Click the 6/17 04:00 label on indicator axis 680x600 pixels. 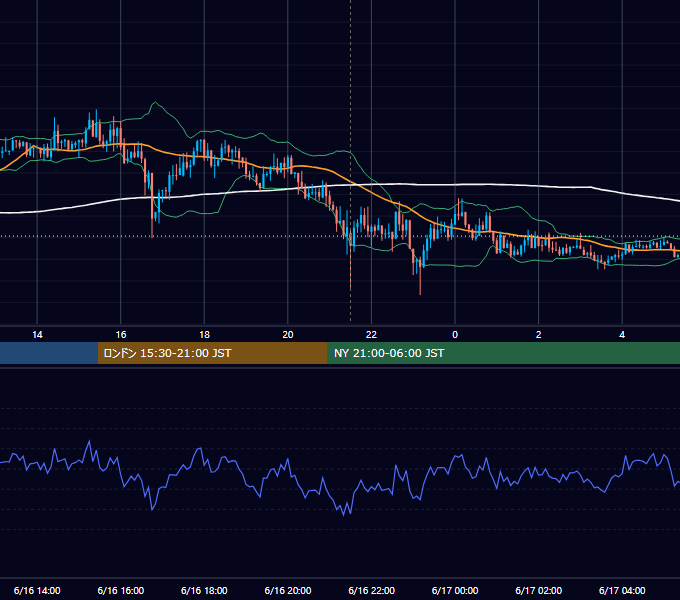622,590
